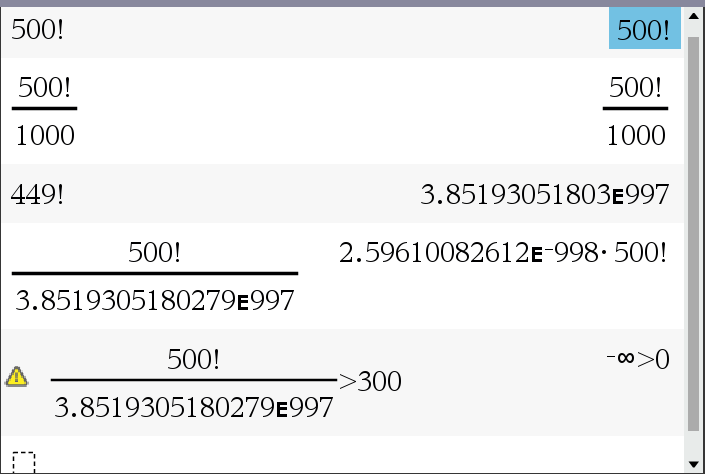
Task: Click the empty dashed entry box
Action: pos(24,462)
